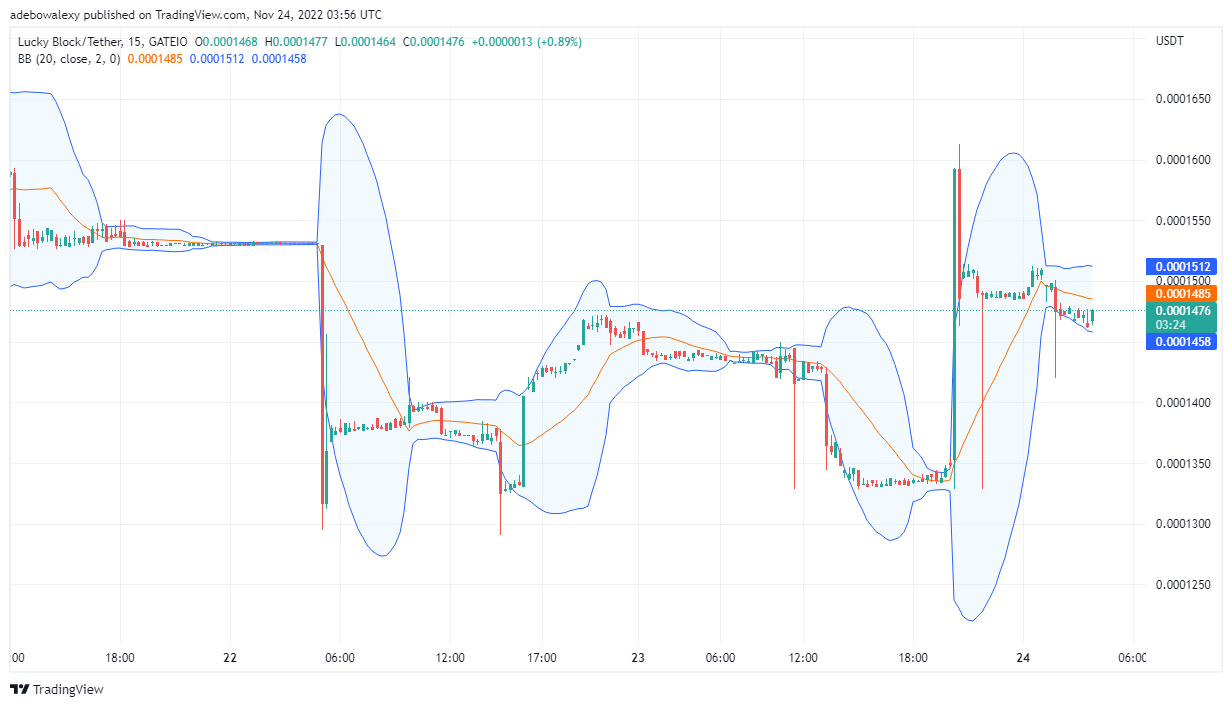Click the BB (20, close, 2, 0) indicator label

pyautogui.click(x=69, y=59)
